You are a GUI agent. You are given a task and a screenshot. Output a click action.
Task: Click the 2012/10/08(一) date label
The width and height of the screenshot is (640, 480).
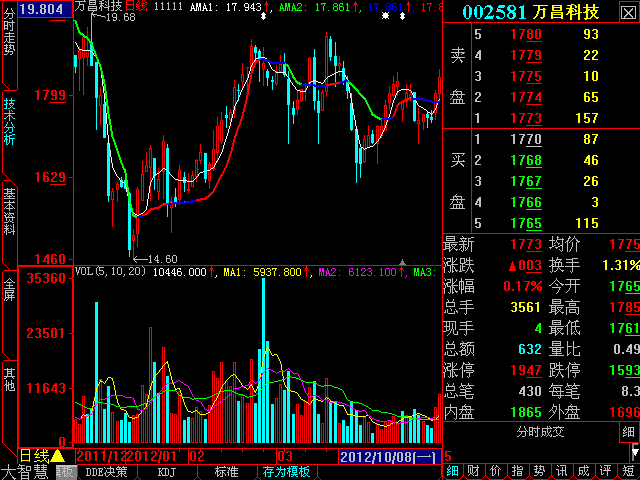pyautogui.click(x=389, y=456)
